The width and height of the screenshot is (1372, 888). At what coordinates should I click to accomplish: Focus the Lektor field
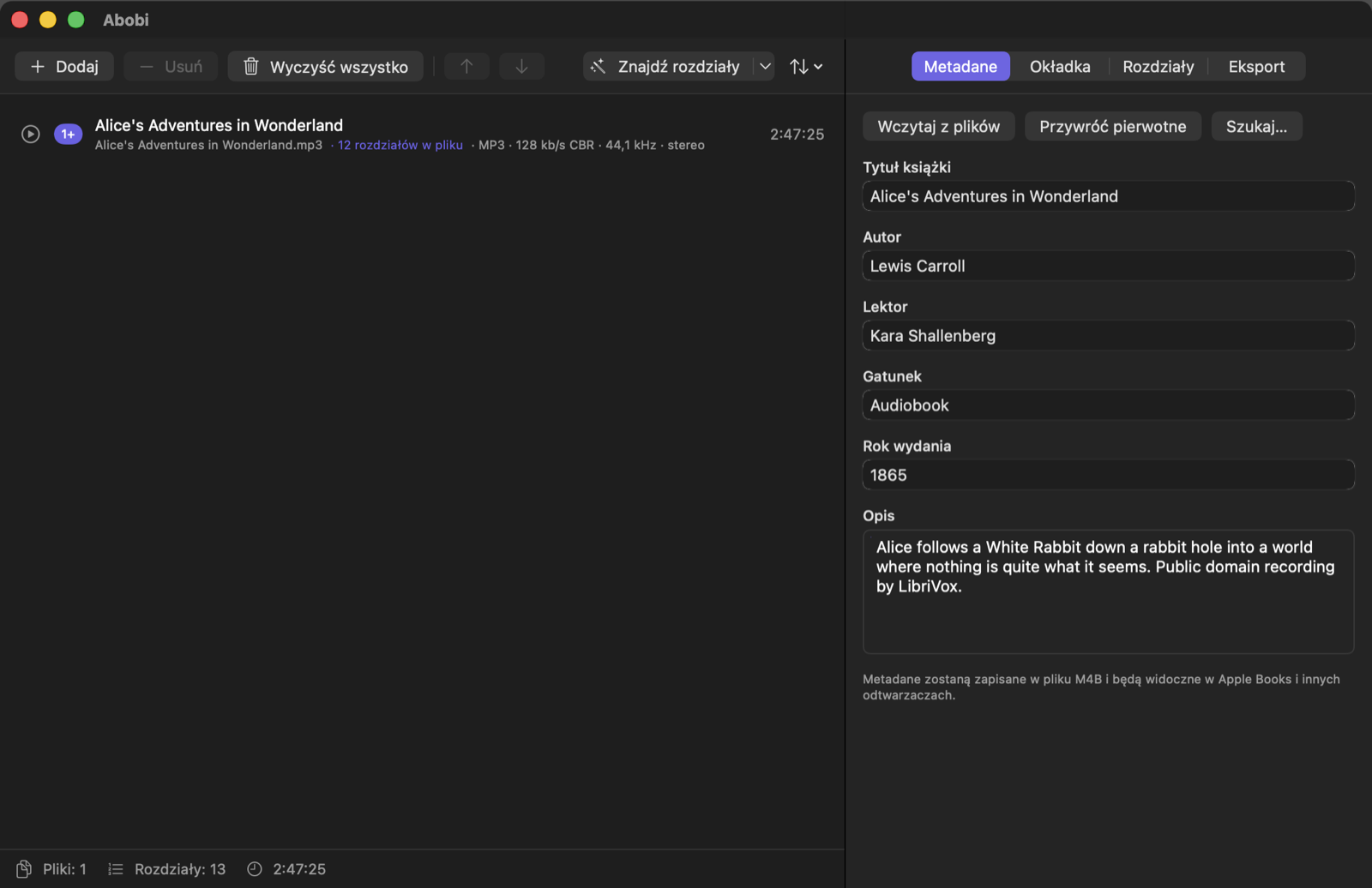[x=1108, y=336]
